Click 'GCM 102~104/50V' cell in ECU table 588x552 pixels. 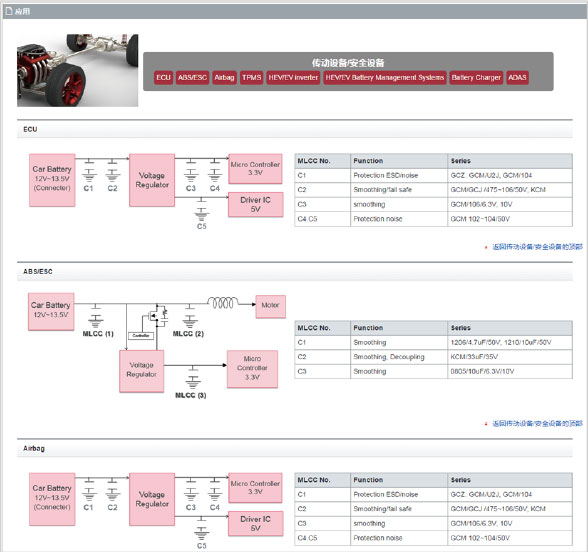pyautogui.click(x=510, y=219)
